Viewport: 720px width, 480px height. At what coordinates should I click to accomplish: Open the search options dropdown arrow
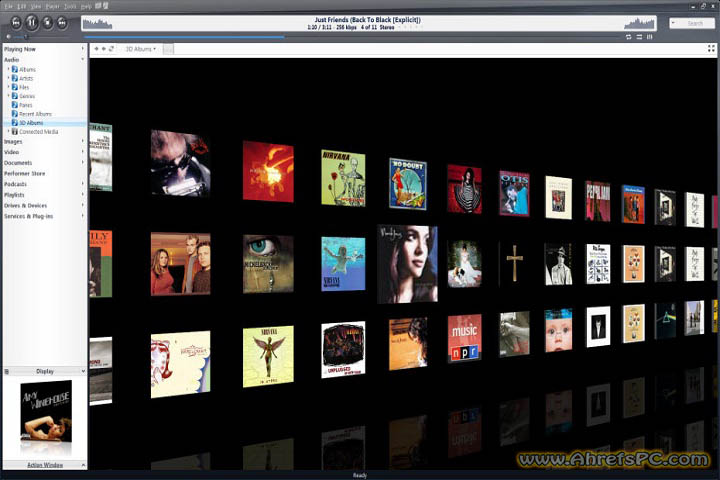point(673,23)
